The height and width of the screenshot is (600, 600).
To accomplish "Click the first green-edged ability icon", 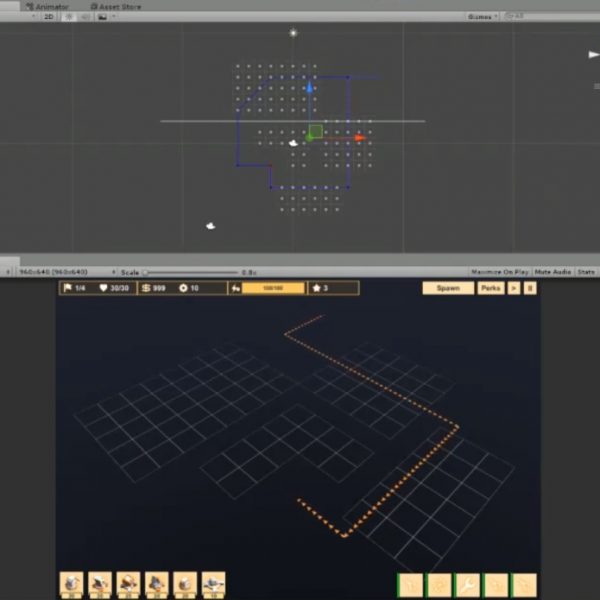I will pyautogui.click(x=410, y=585).
